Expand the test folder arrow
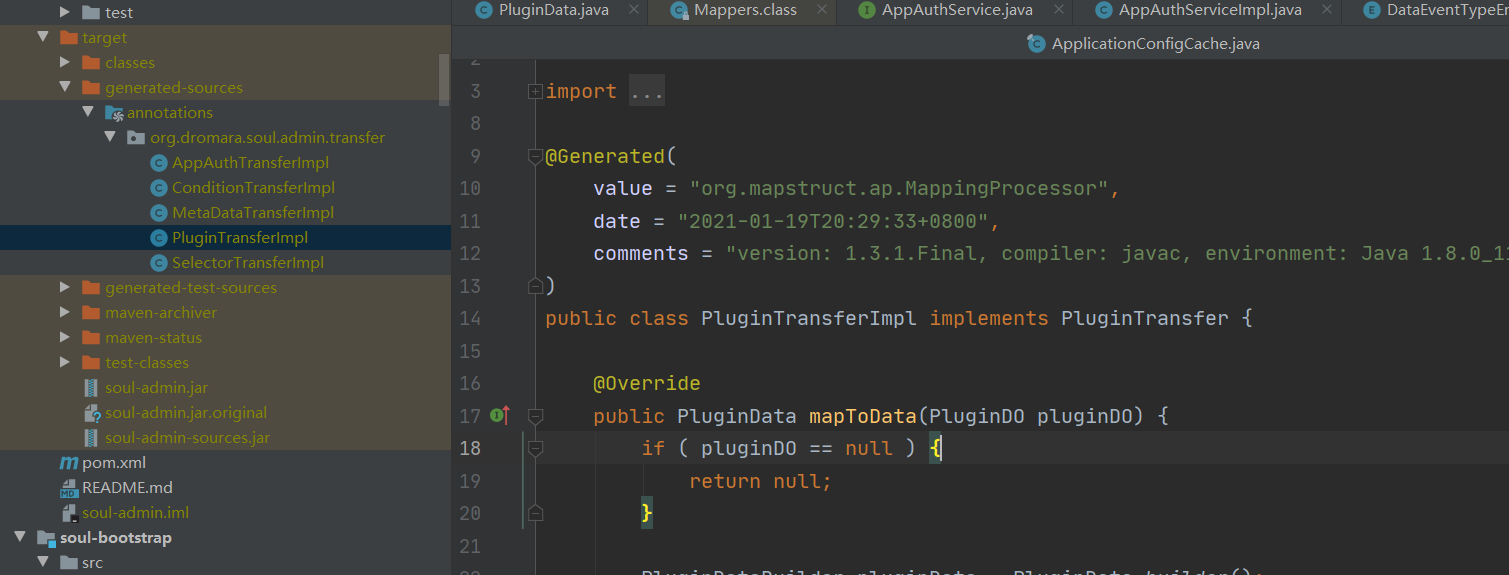 (65, 12)
